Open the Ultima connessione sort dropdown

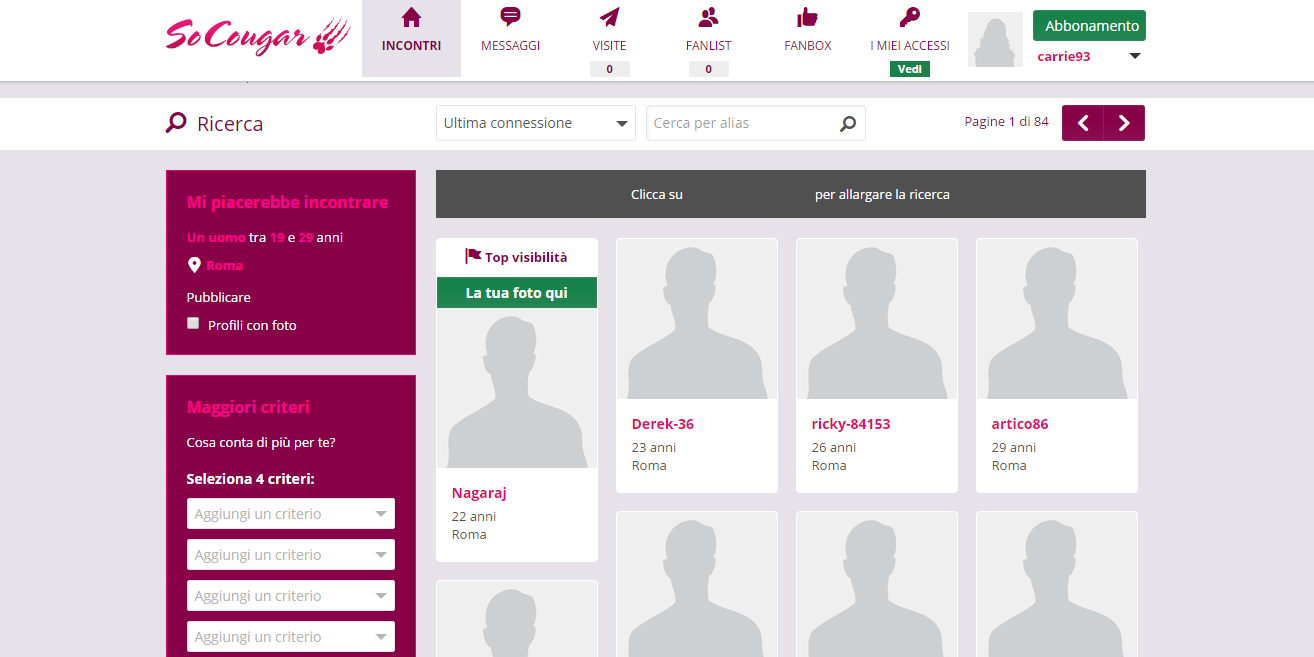pos(536,123)
